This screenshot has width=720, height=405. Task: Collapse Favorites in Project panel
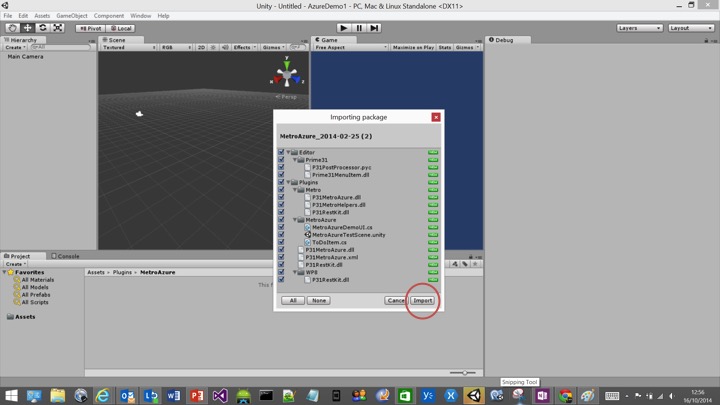click(5, 272)
